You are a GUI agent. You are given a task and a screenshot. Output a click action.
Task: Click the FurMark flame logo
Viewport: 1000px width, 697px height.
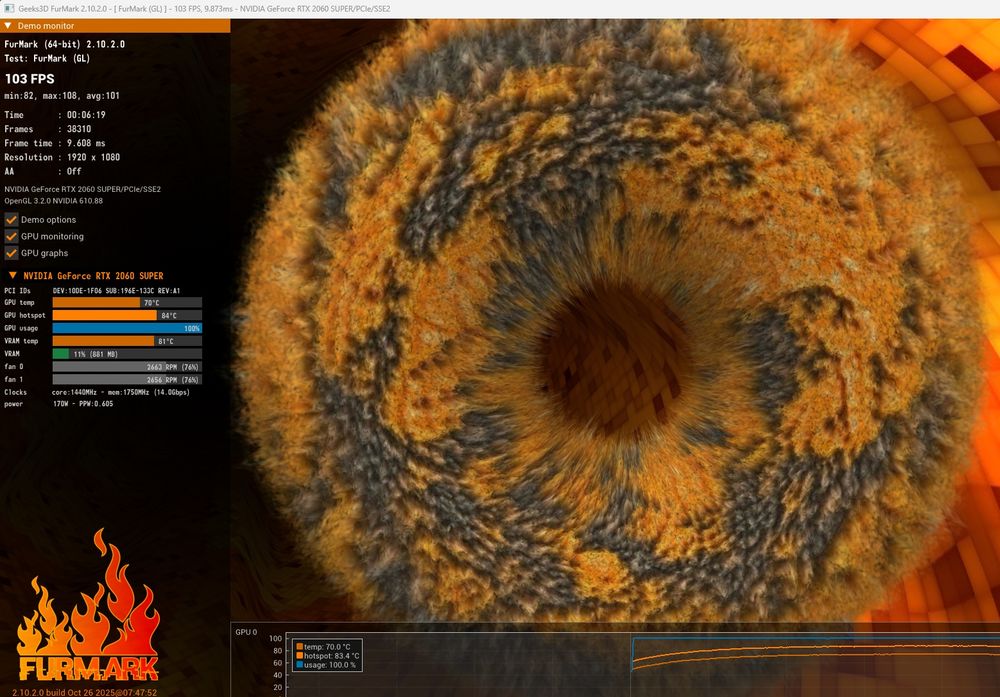(x=88, y=606)
